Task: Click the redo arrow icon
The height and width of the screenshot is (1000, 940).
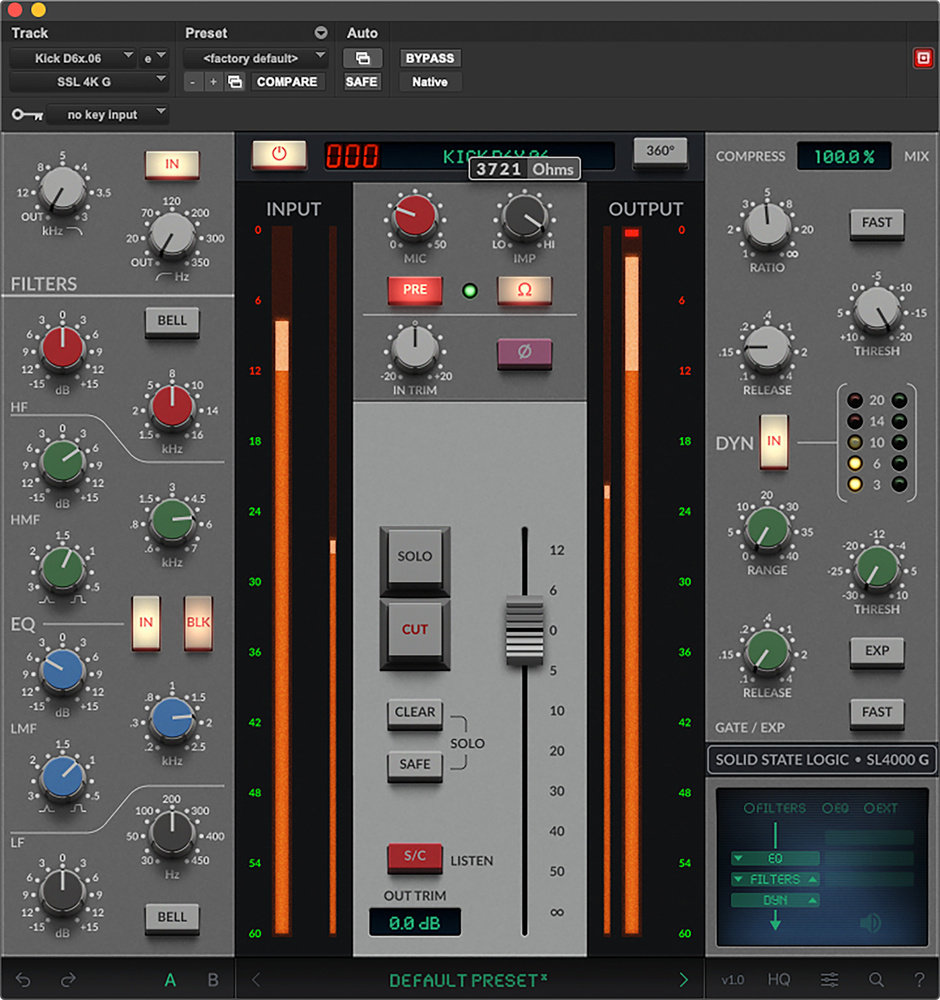Action: coord(68,980)
